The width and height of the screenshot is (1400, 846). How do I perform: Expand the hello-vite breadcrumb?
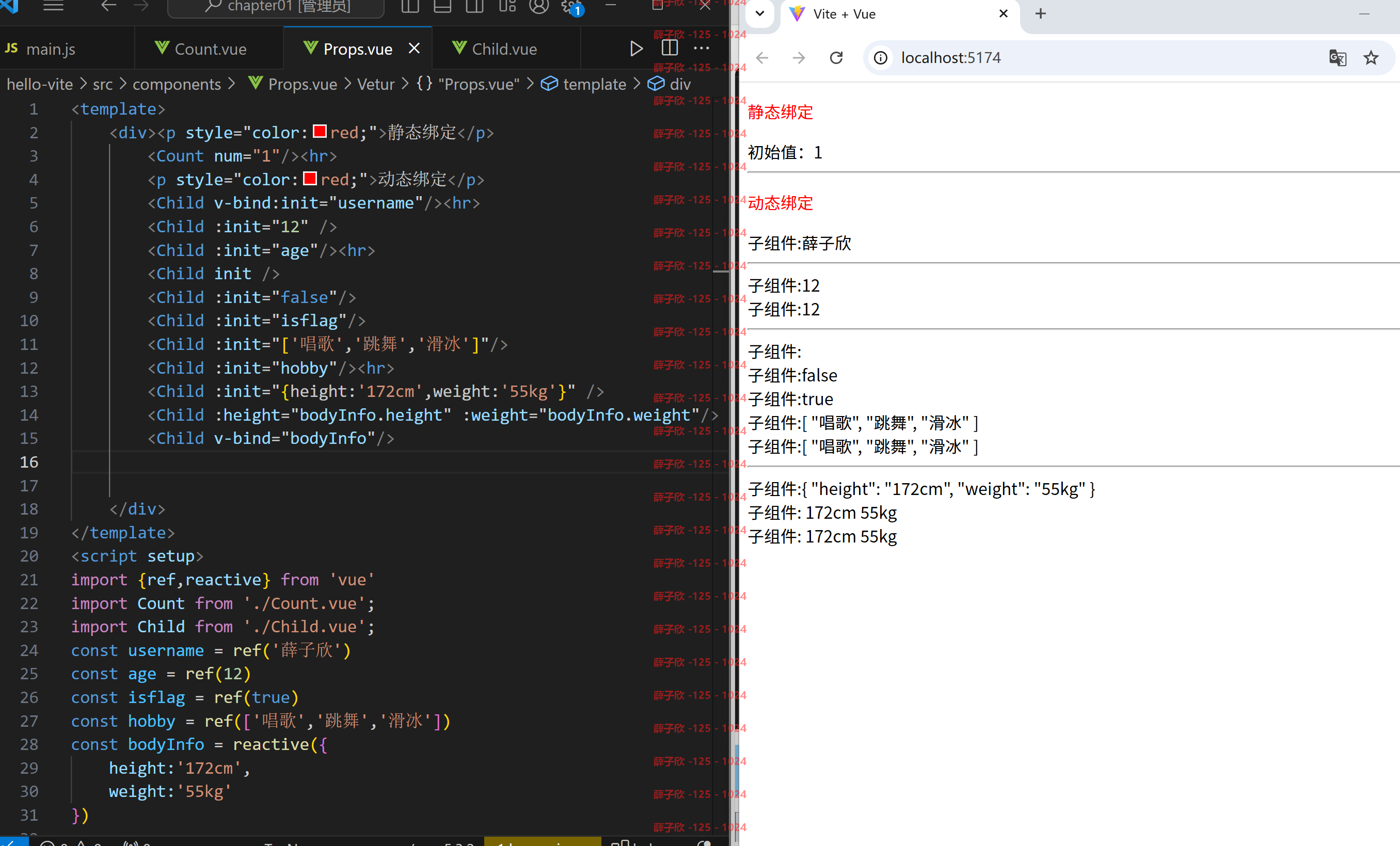coord(40,84)
